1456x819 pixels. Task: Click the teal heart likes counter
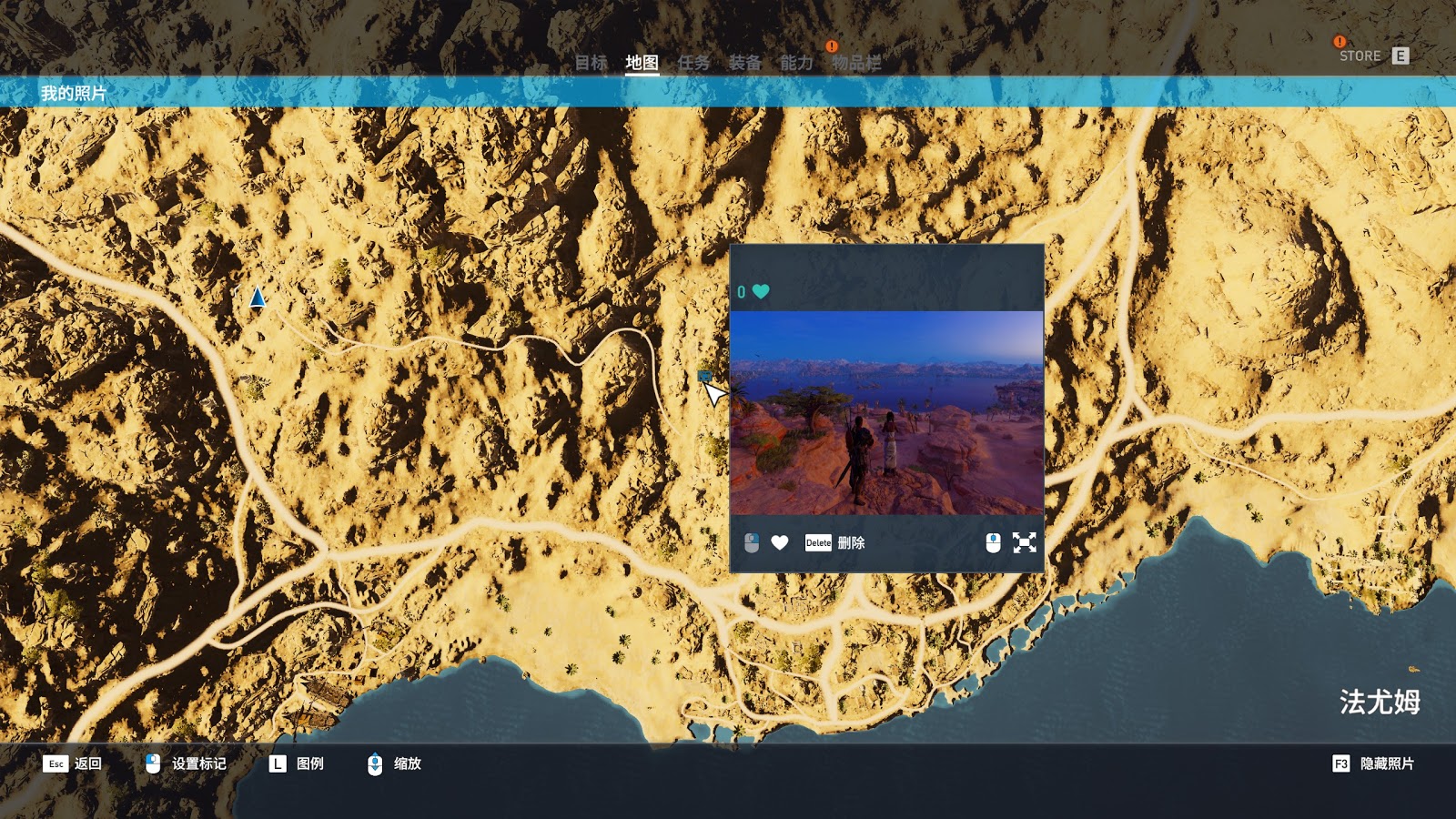click(753, 291)
